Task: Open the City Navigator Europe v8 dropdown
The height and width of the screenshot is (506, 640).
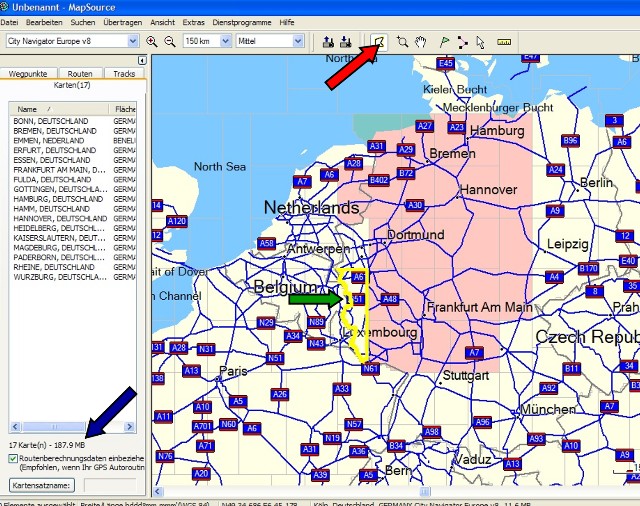Action: [134, 41]
